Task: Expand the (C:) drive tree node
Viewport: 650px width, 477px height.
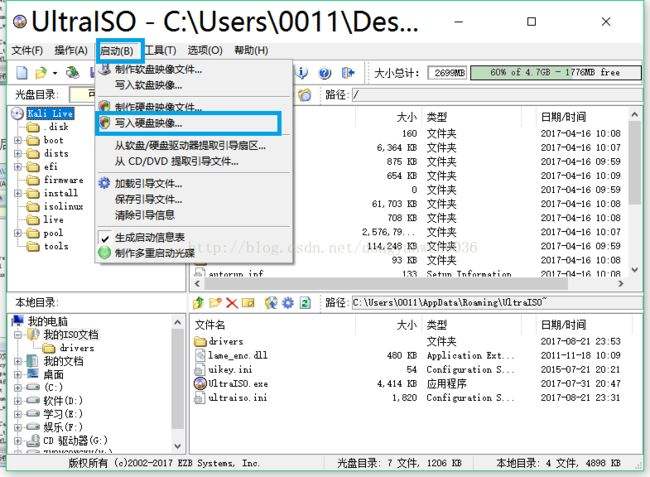Action: (x=17, y=388)
